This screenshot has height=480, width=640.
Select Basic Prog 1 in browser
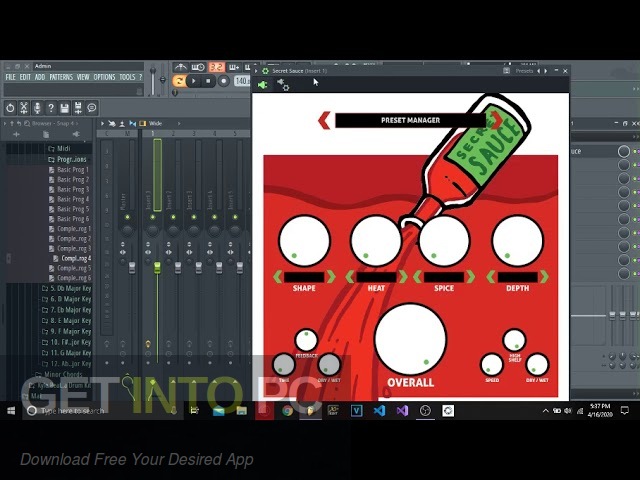69,169
